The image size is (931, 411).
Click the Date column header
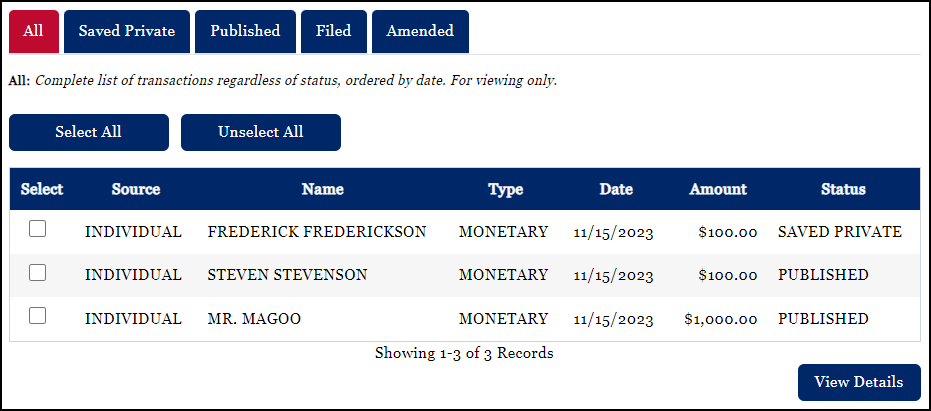(616, 189)
